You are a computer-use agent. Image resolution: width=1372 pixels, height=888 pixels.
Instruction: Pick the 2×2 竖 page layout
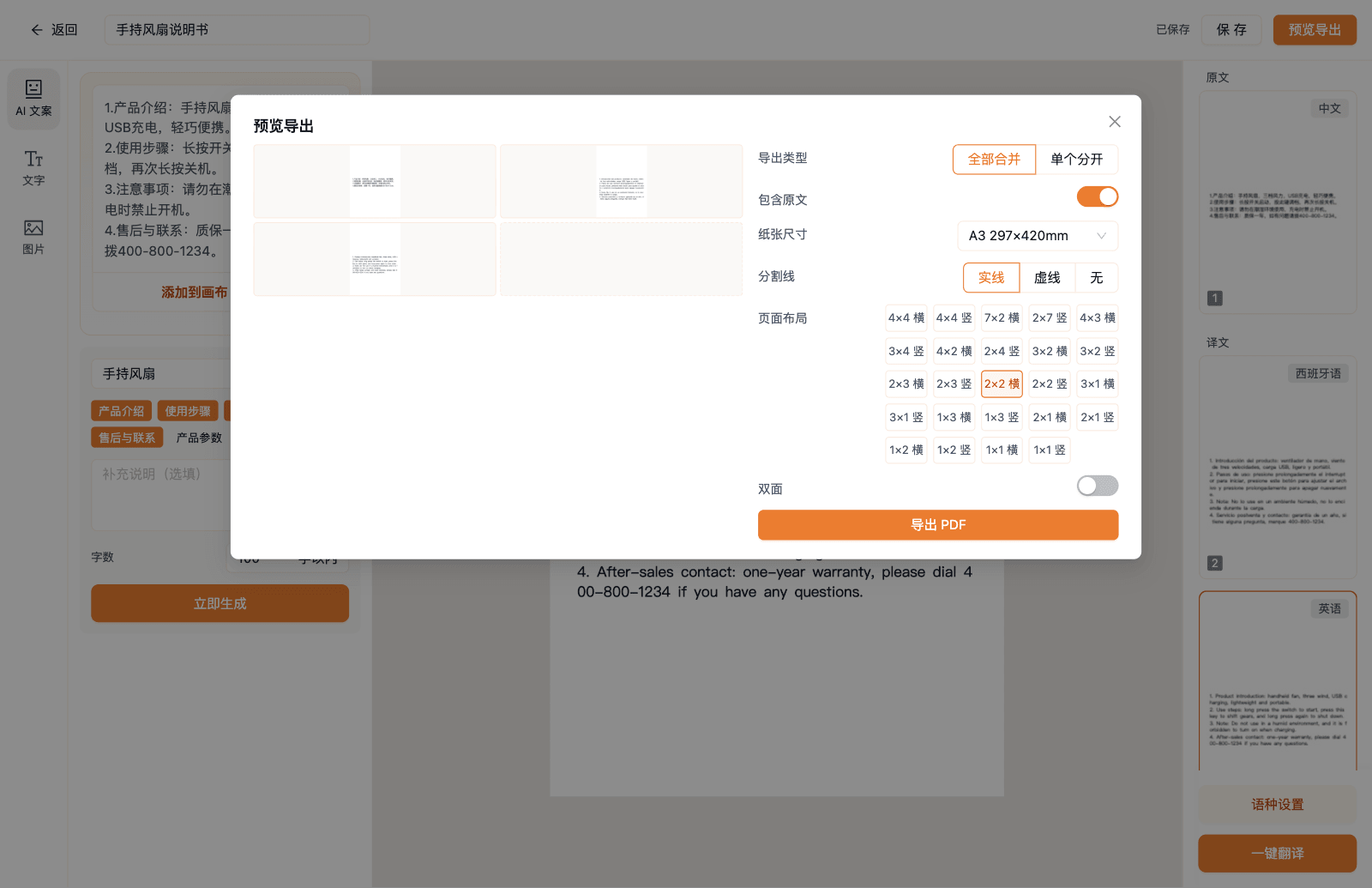[1050, 384]
